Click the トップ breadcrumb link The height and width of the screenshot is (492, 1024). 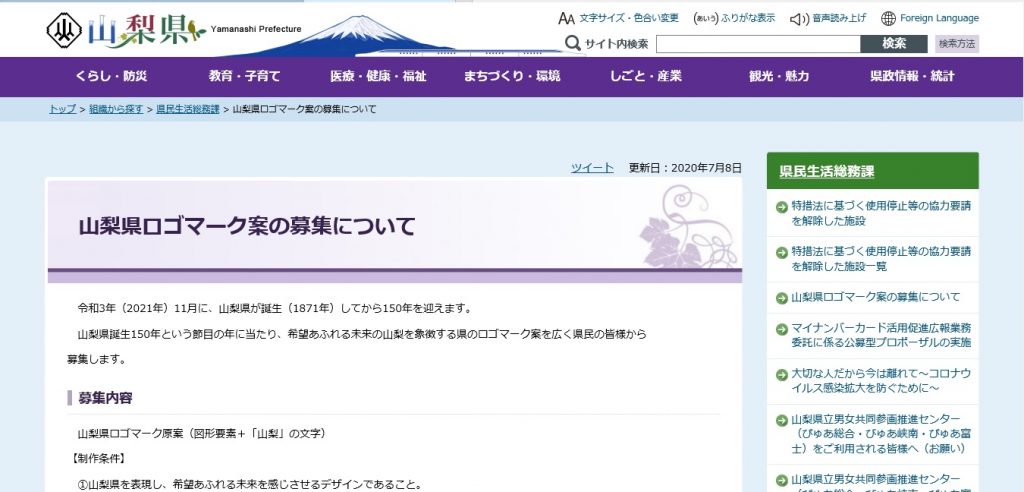63,109
